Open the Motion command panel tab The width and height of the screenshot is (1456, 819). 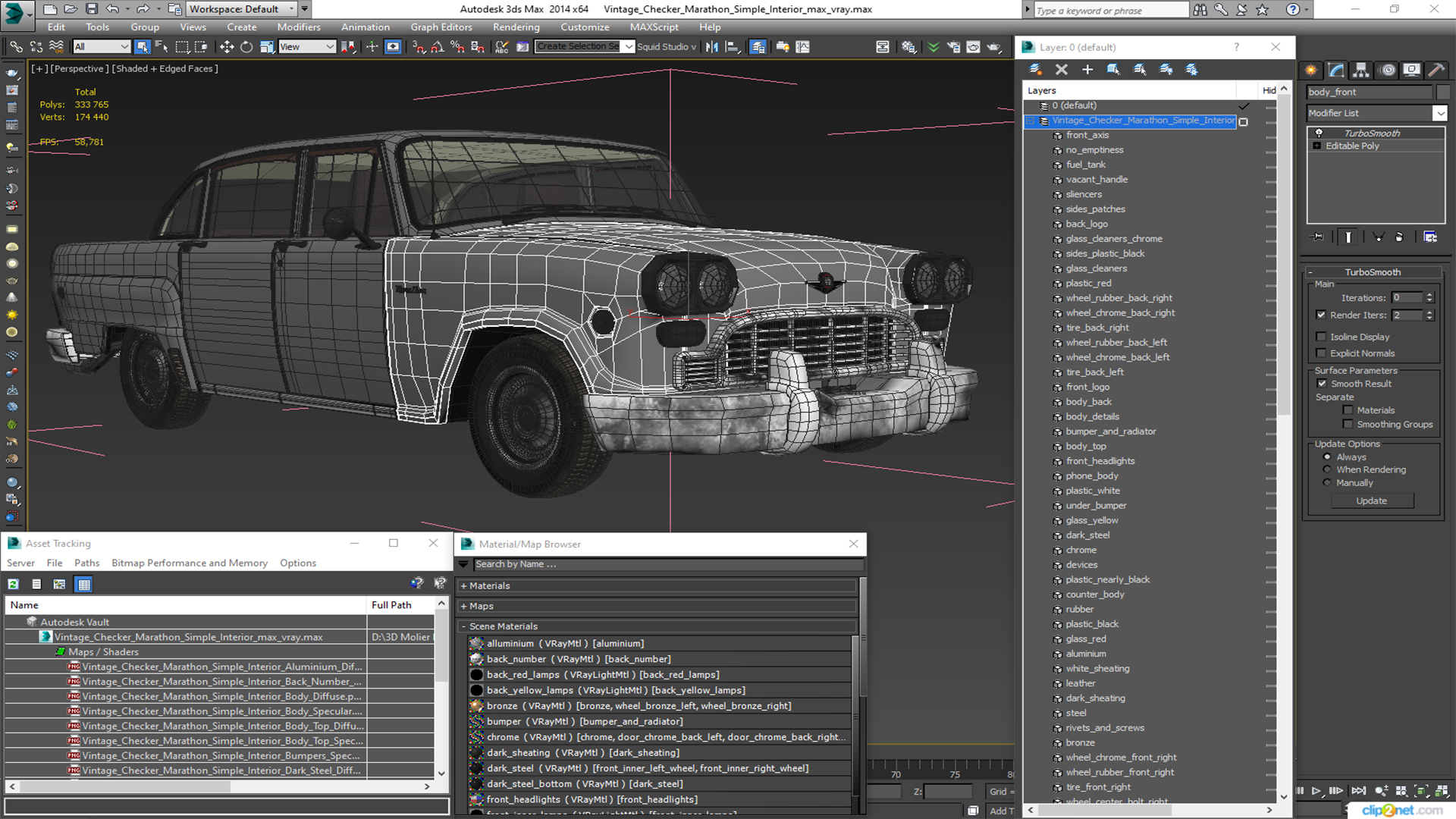click(1388, 70)
